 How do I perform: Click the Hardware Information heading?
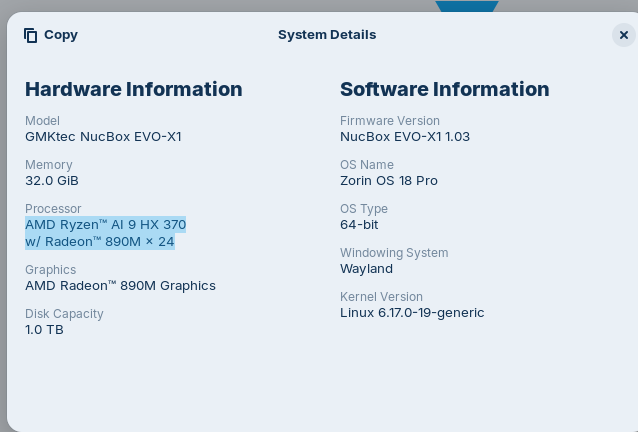point(133,89)
